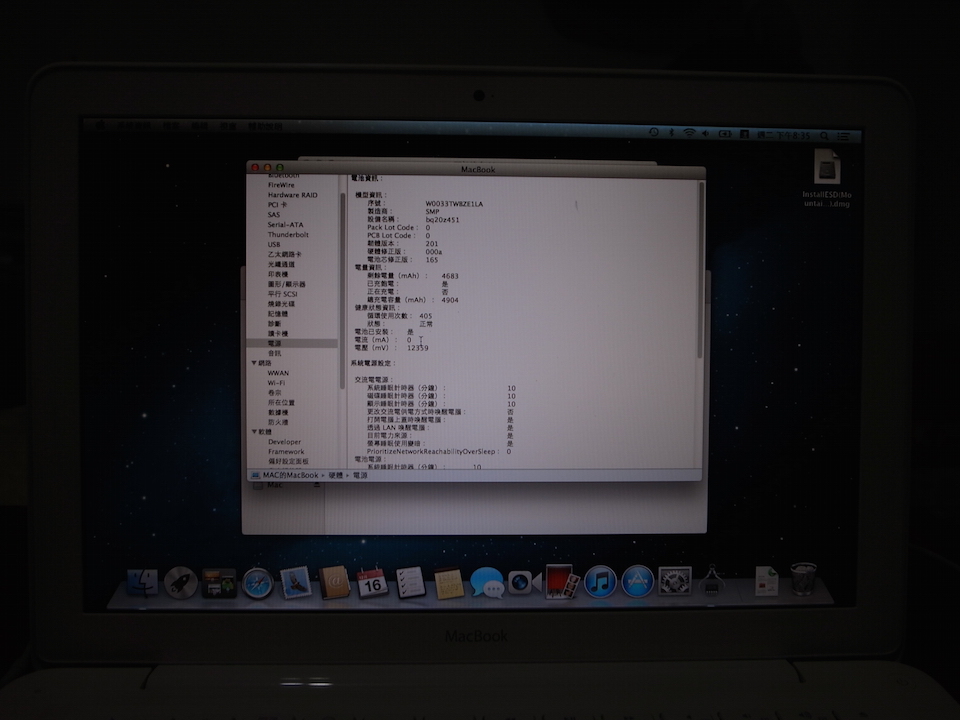Open Spotlight search magnifier icon
This screenshot has height=720, width=960.
click(825, 136)
